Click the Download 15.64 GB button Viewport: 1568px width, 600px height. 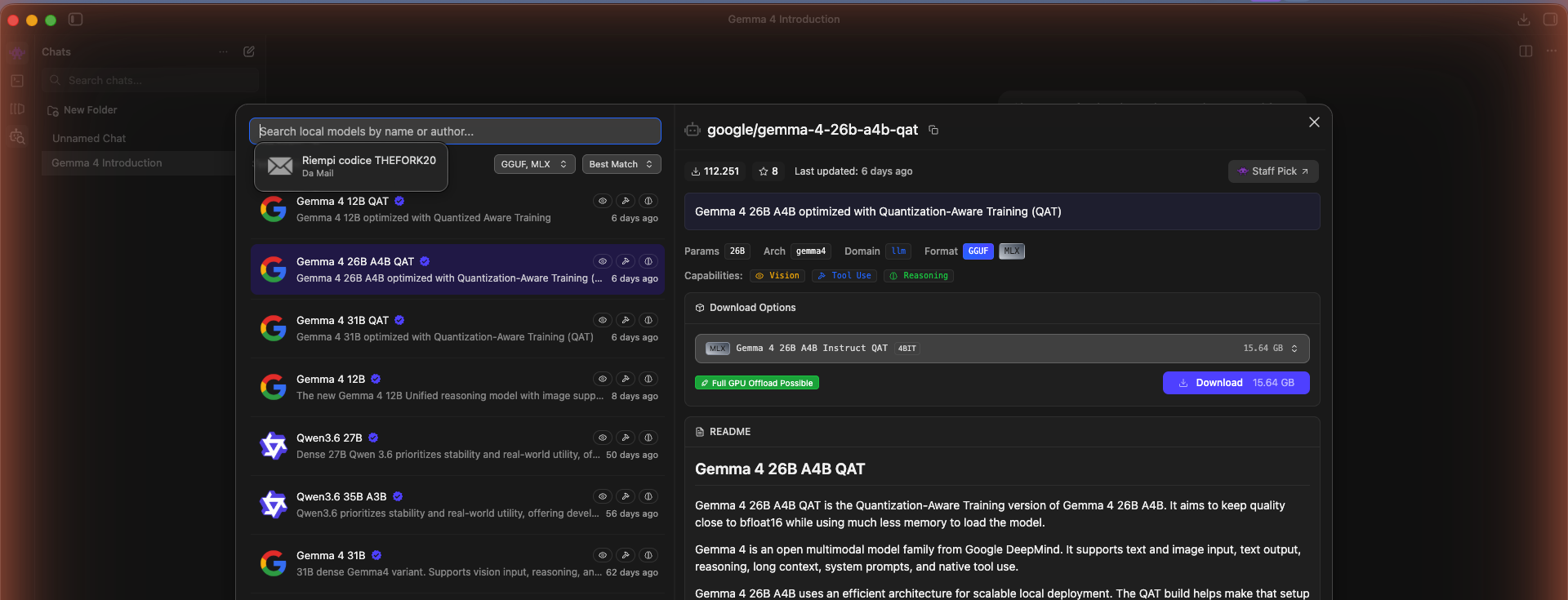click(x=1236, y=383)
